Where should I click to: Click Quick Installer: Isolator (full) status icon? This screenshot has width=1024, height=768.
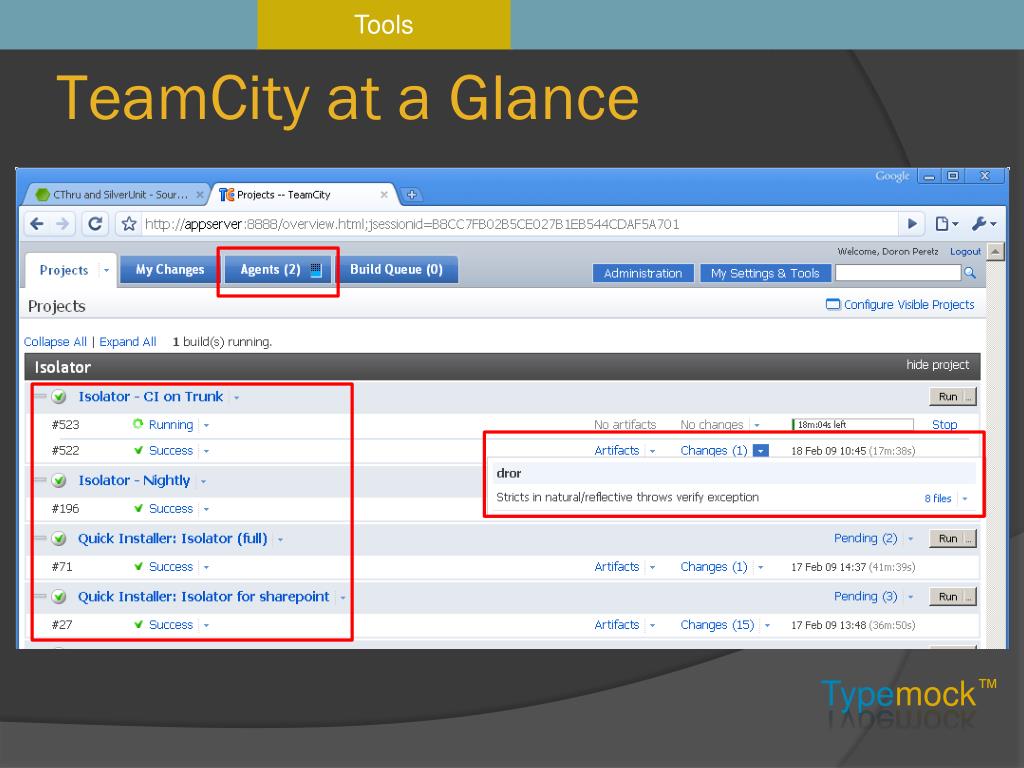(x=59, y=539)
